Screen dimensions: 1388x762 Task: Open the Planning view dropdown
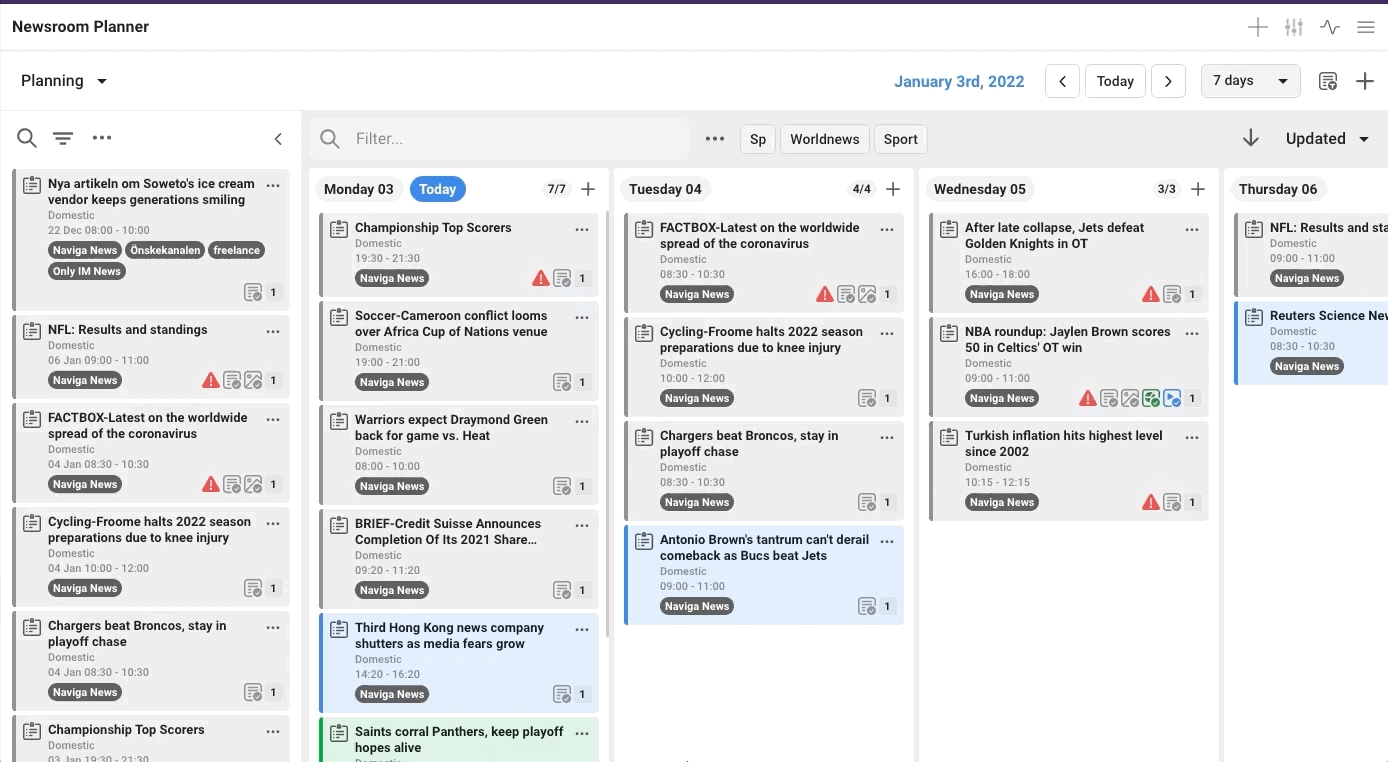pyautogui.click(x=64, y=81)
